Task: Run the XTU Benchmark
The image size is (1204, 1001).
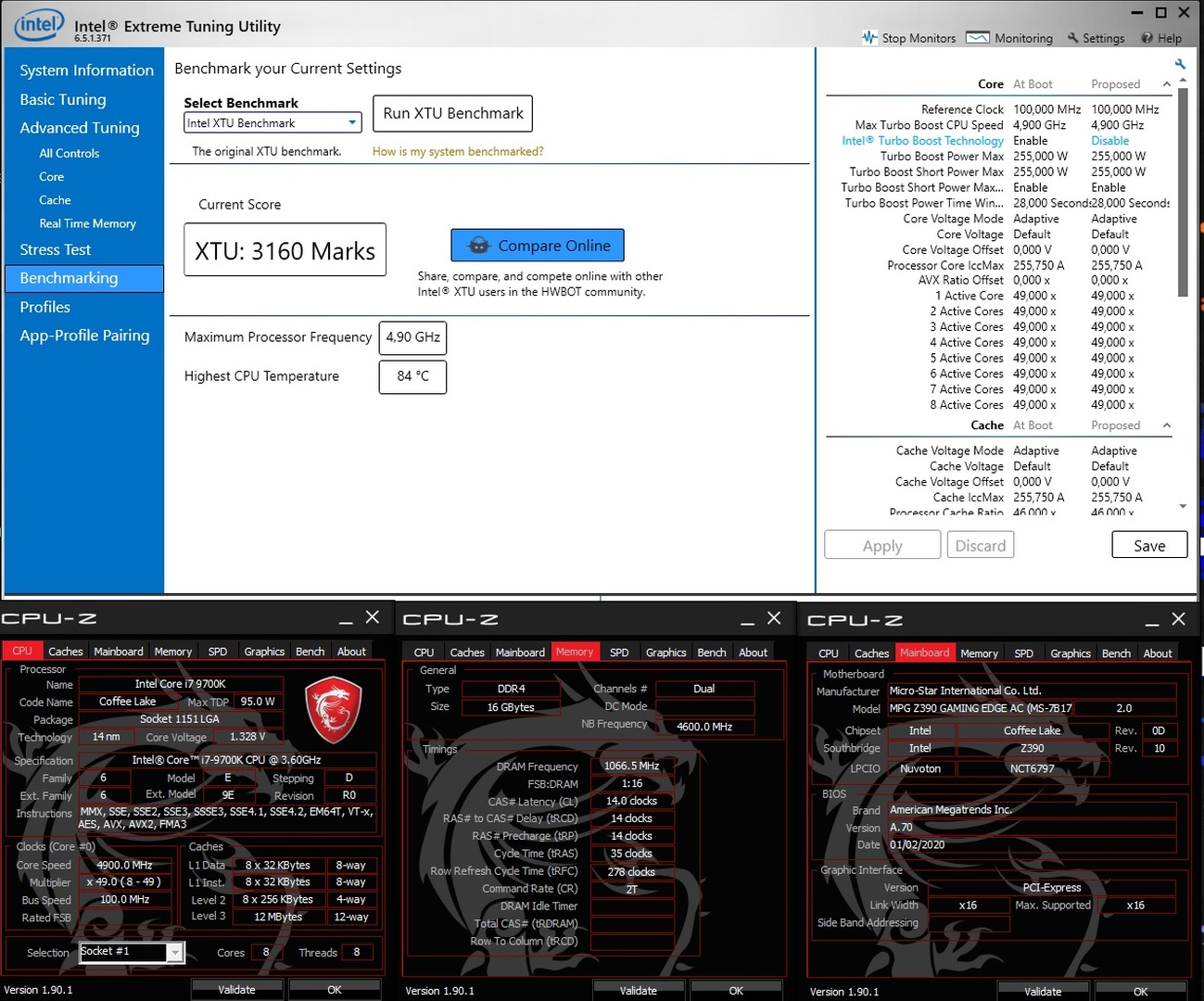Action: [452, 113]
